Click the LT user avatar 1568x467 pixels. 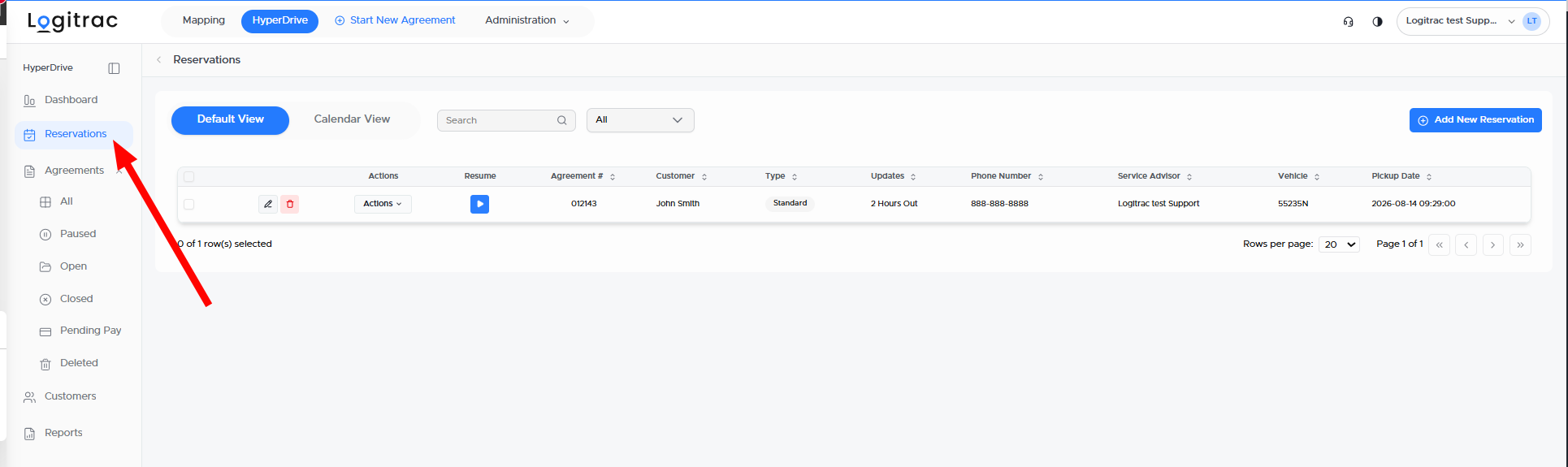click(x=1531, y=21)
